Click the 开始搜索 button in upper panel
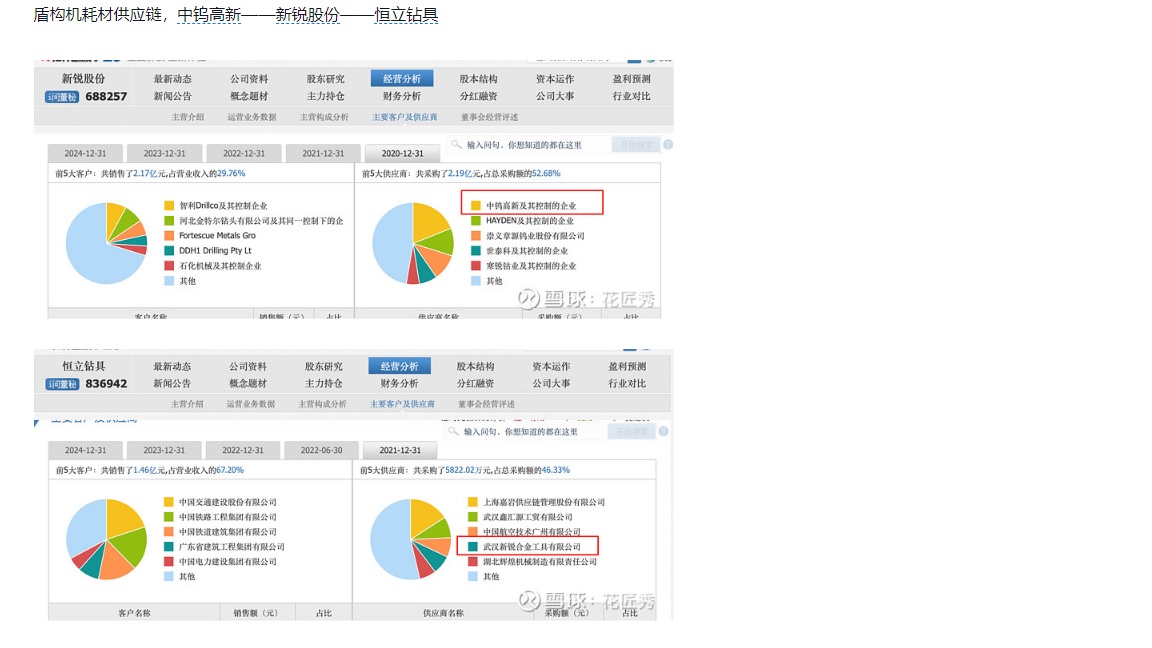 point(636,145)
